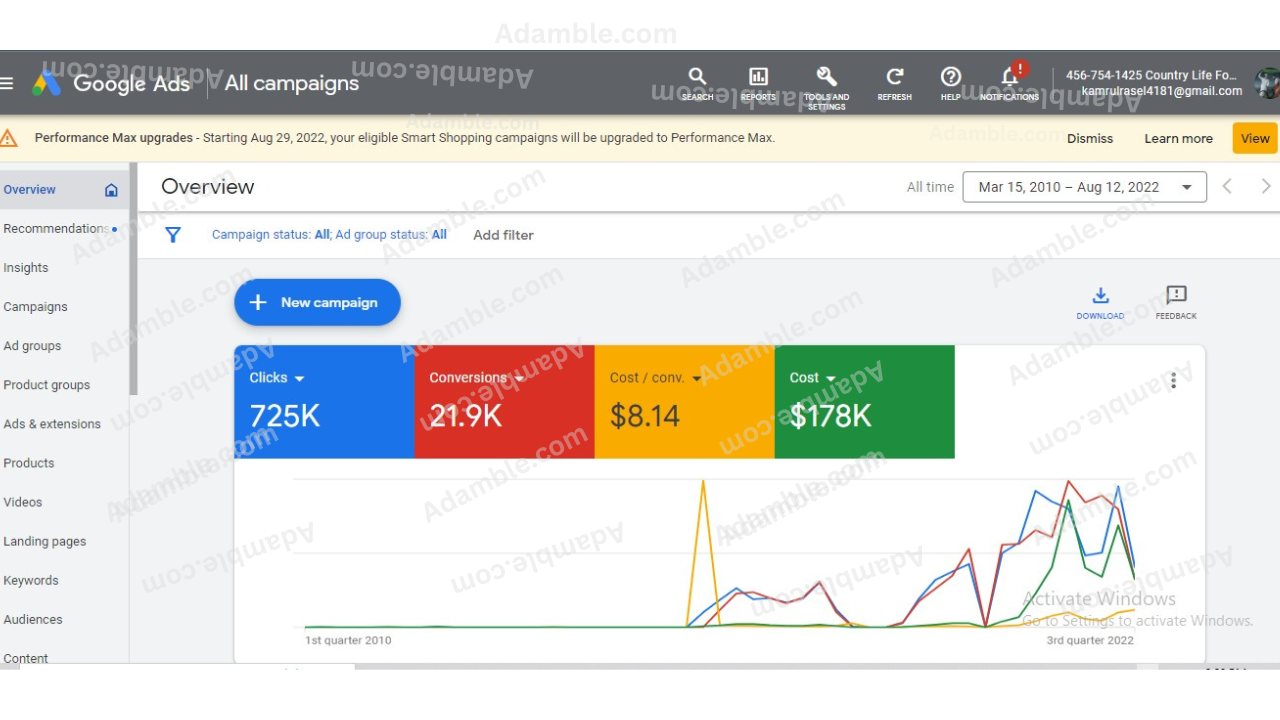Screen dimensions: 1280x720
Task: Click the account name 456-754-1425 Country Life
Action: (x=1151, y=75)
